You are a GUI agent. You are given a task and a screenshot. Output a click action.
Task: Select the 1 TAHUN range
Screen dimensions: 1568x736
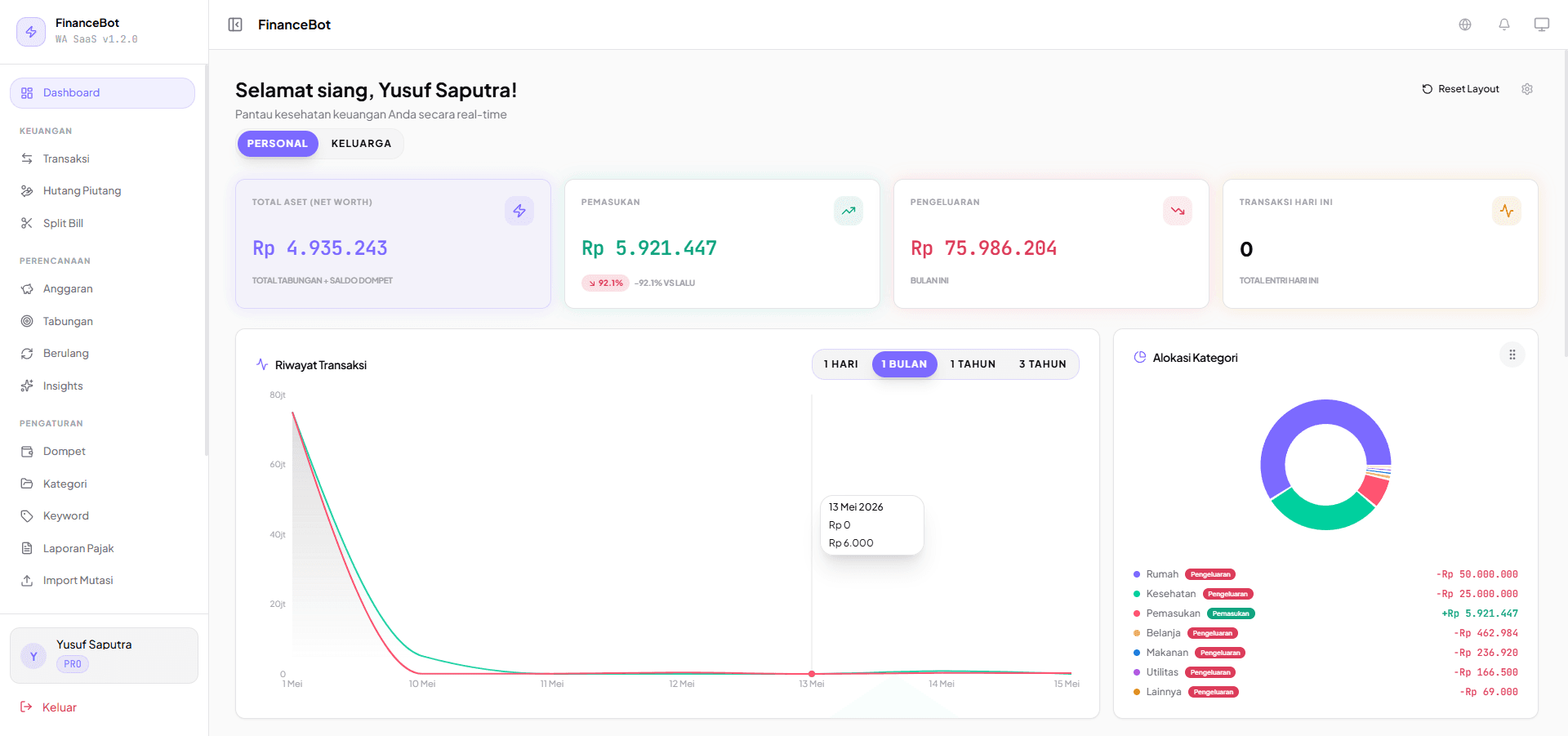click(x=973, y=364)
